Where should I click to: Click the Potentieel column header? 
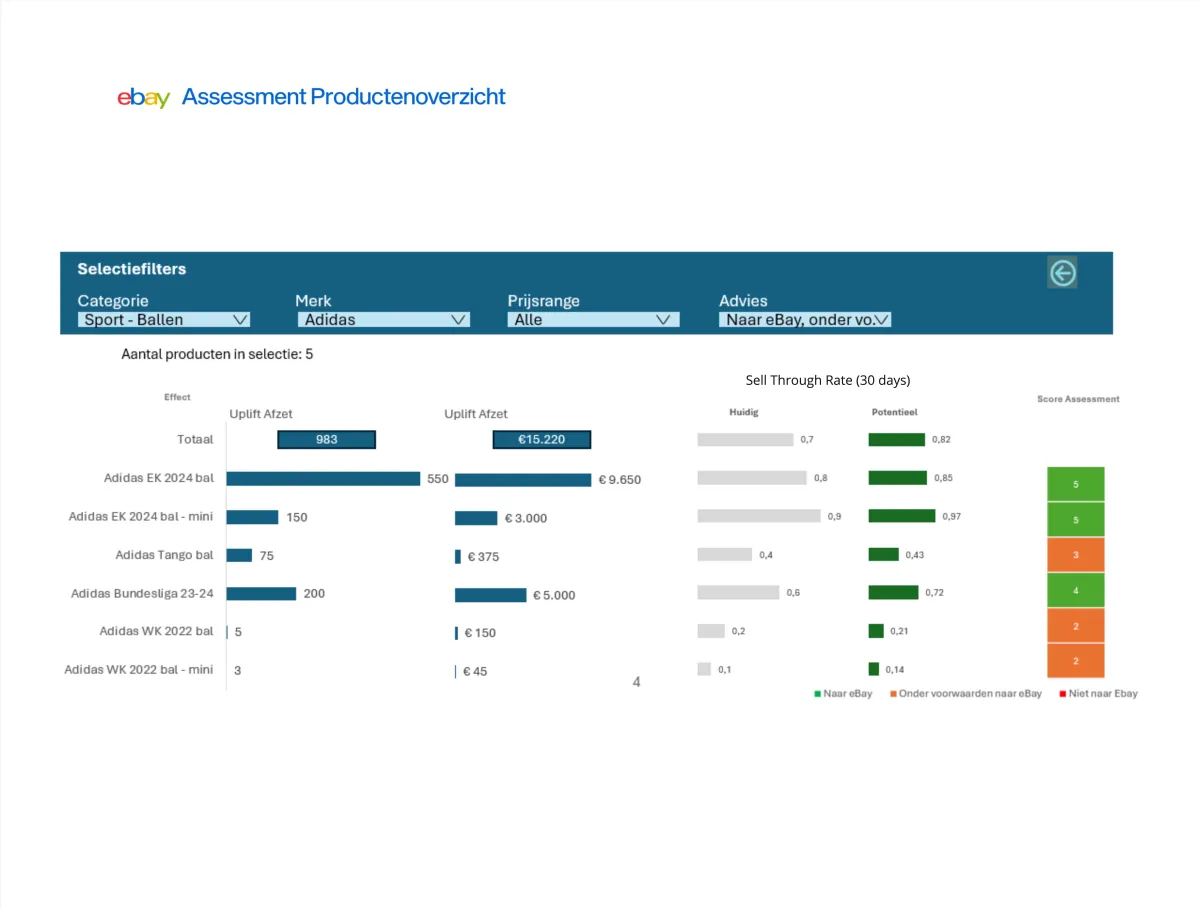[x=894, y=412]
